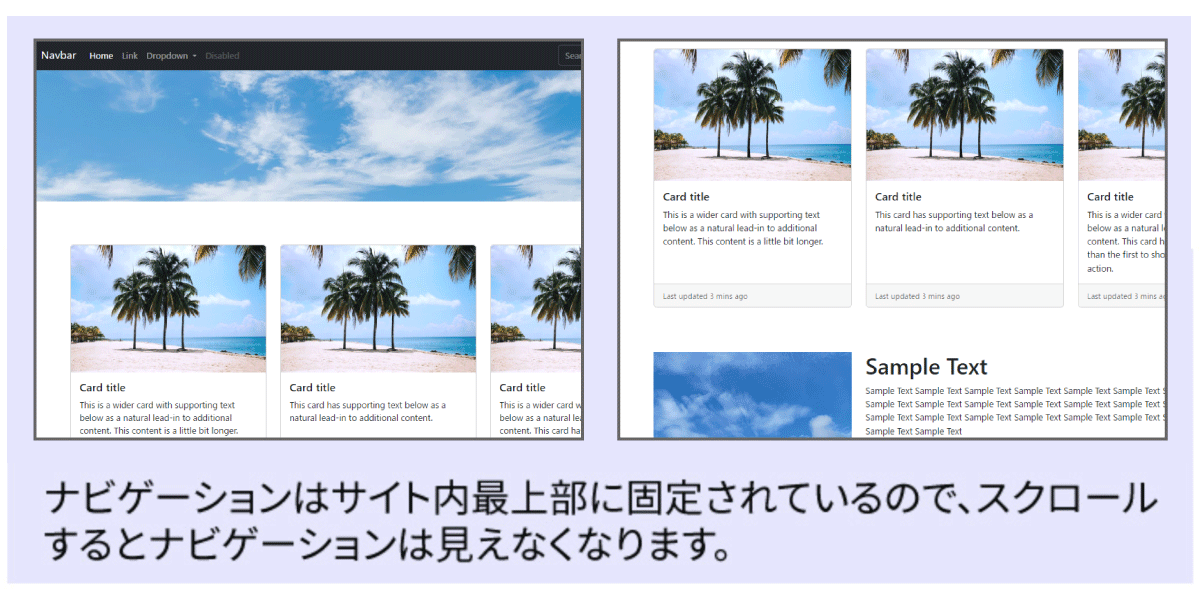This screenshot has height=600, width=1200.
Task: Right screenshot: click the first card's "Card title"
Action: click(685, 197)
